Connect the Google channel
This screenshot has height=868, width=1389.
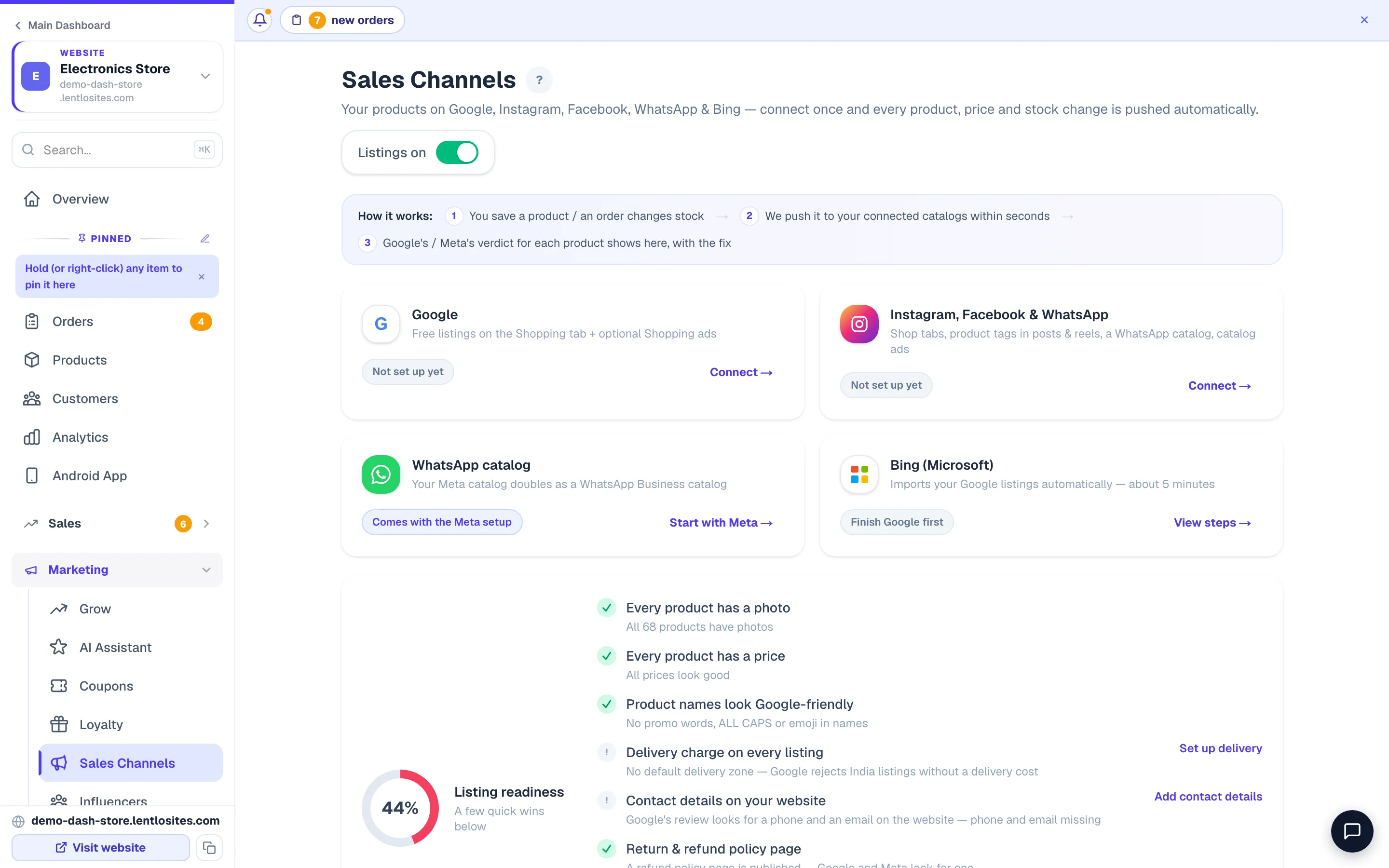[x=740, y=372]
